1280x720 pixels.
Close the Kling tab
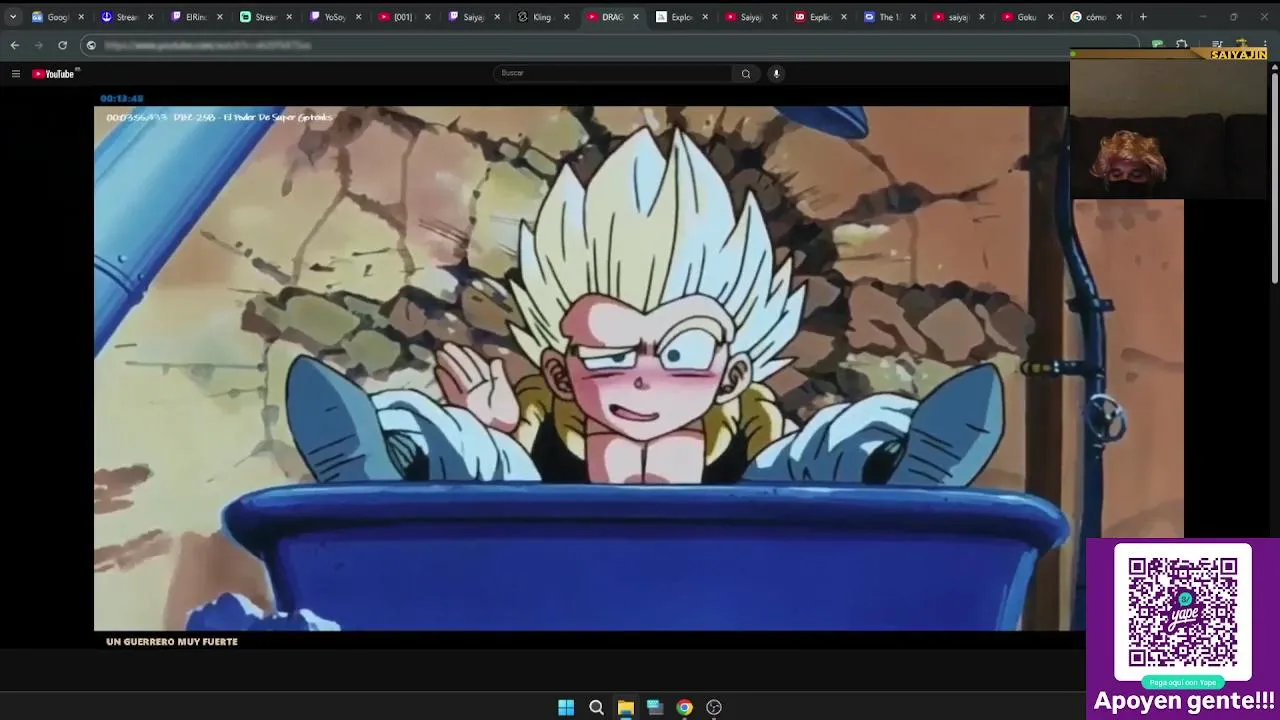[566, 17]
